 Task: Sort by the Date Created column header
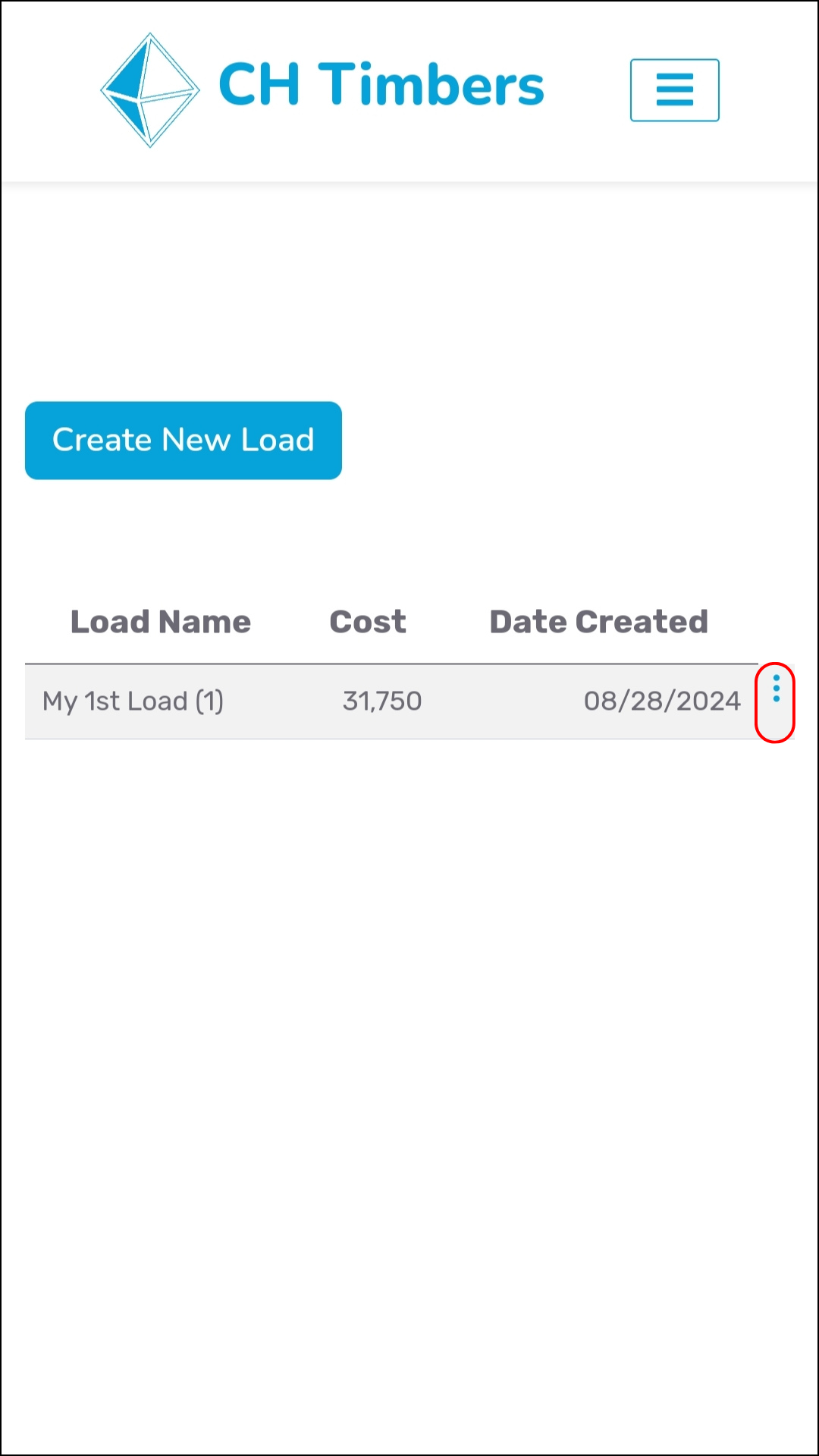click(x=598, y=622)
